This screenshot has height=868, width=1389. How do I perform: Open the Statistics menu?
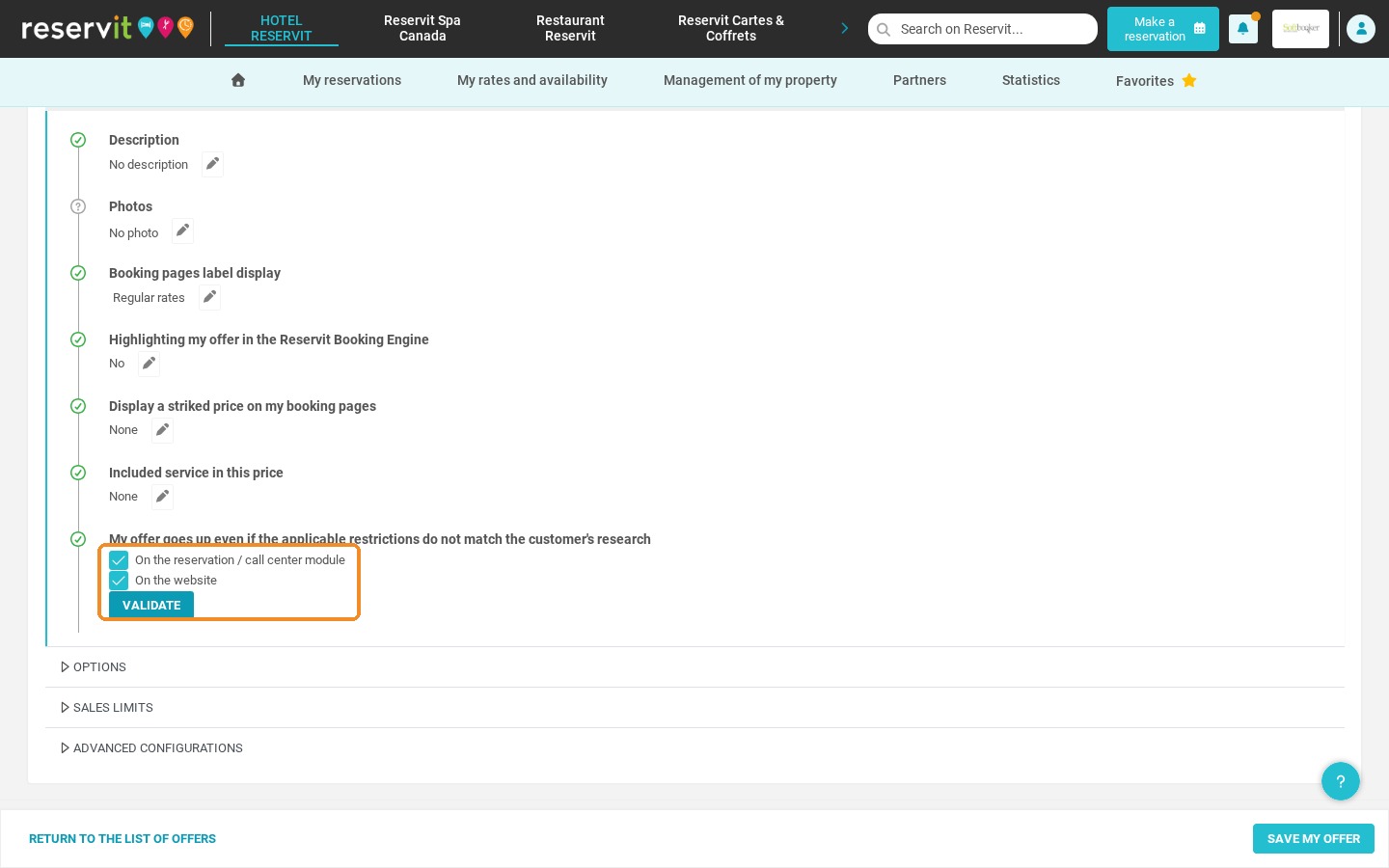coord(1031,80)
